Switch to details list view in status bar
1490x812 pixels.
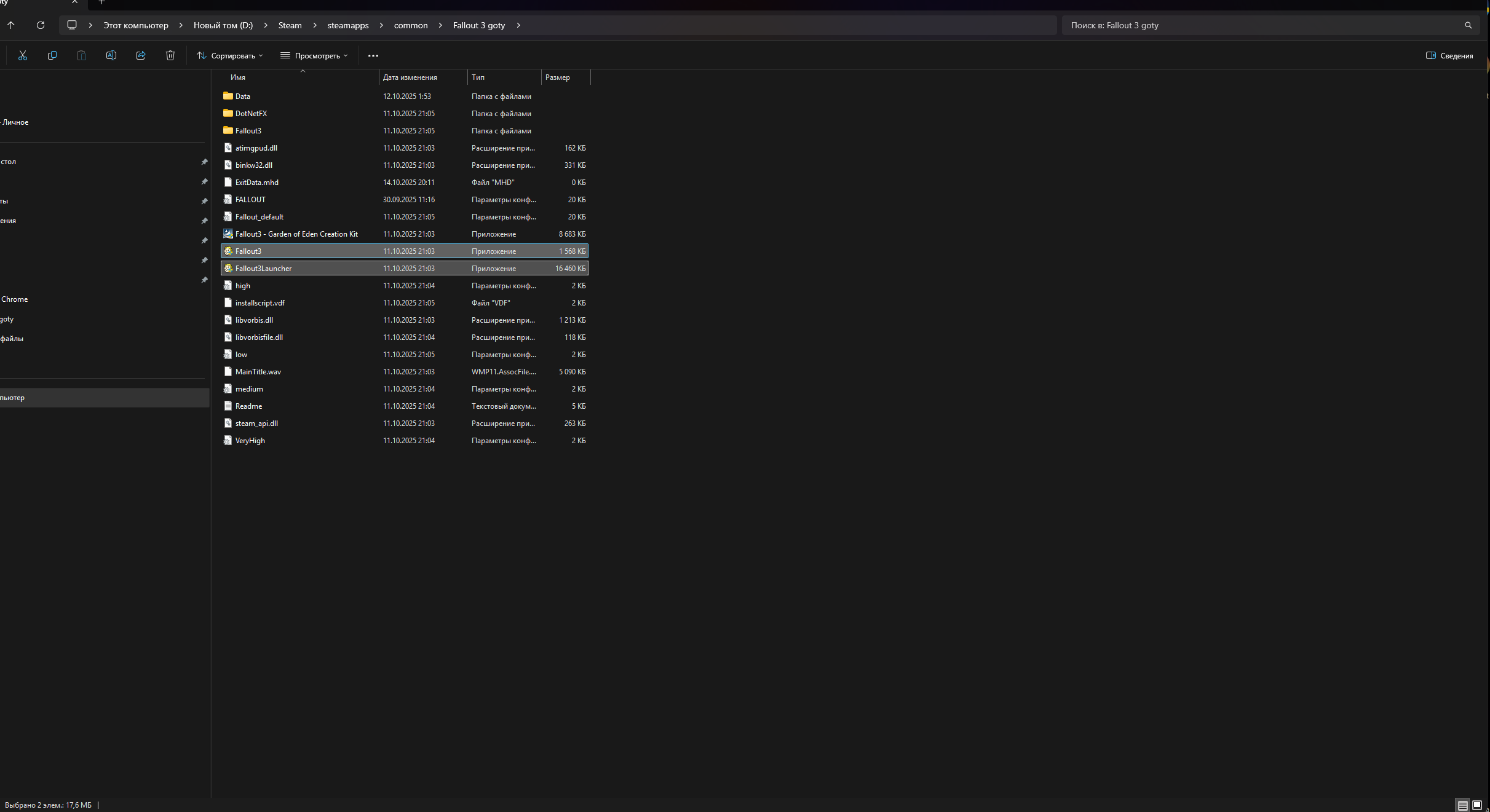tap(1463, 805)
